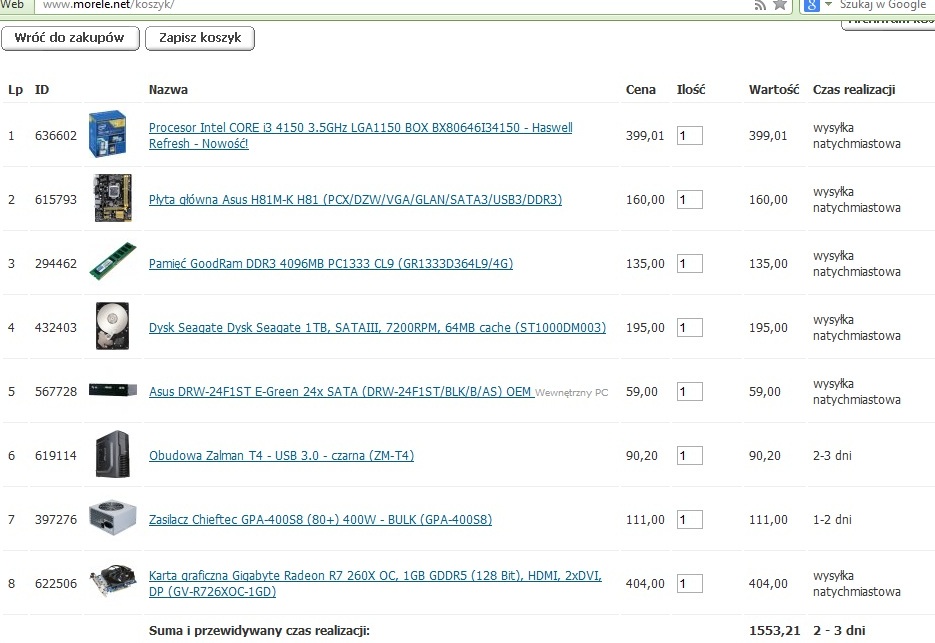Click the Nazwa column header
The image size is (935, 643).
click(168, 89)
